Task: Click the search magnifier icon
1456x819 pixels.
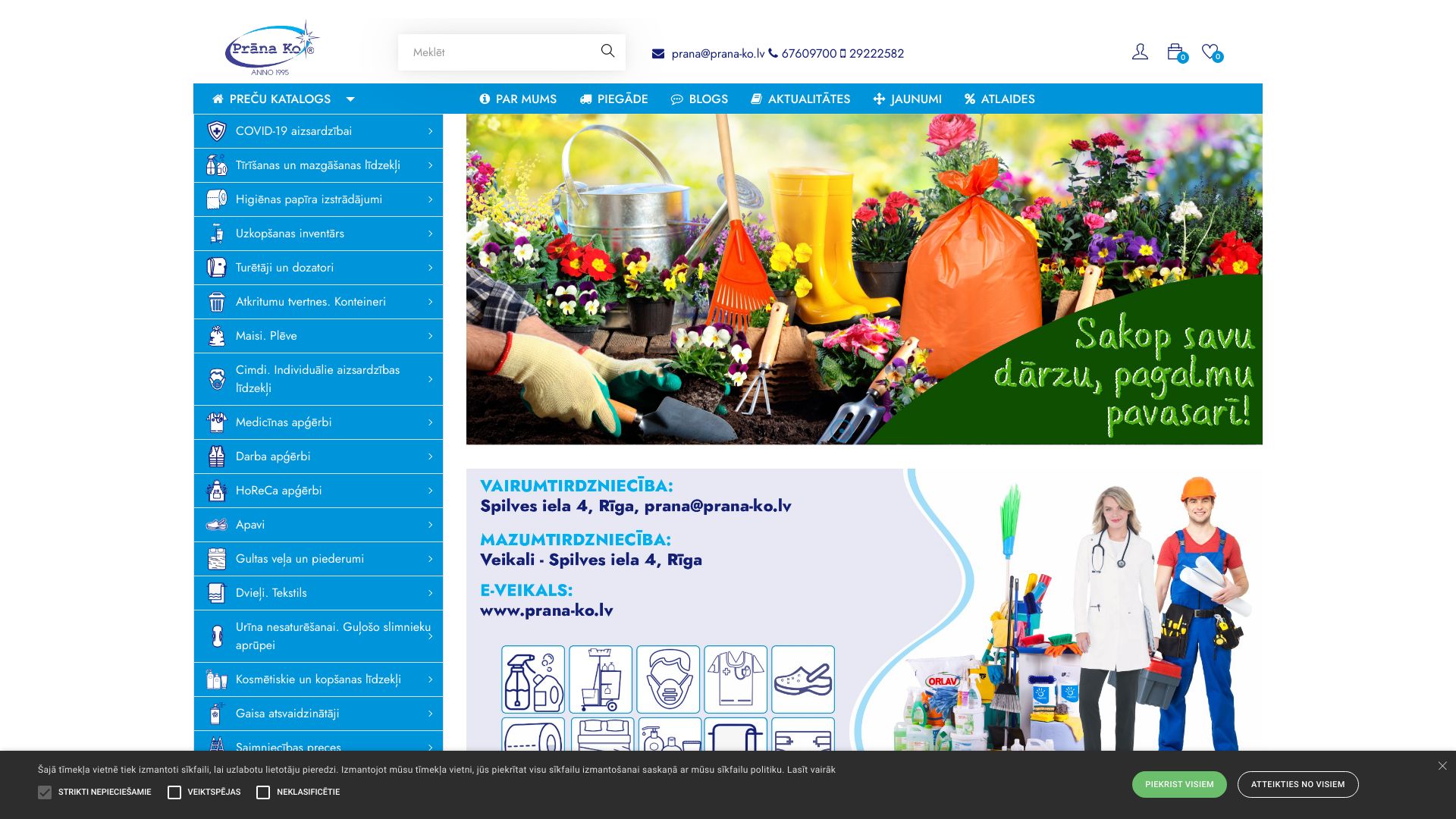Action: (x=607, y=51)
